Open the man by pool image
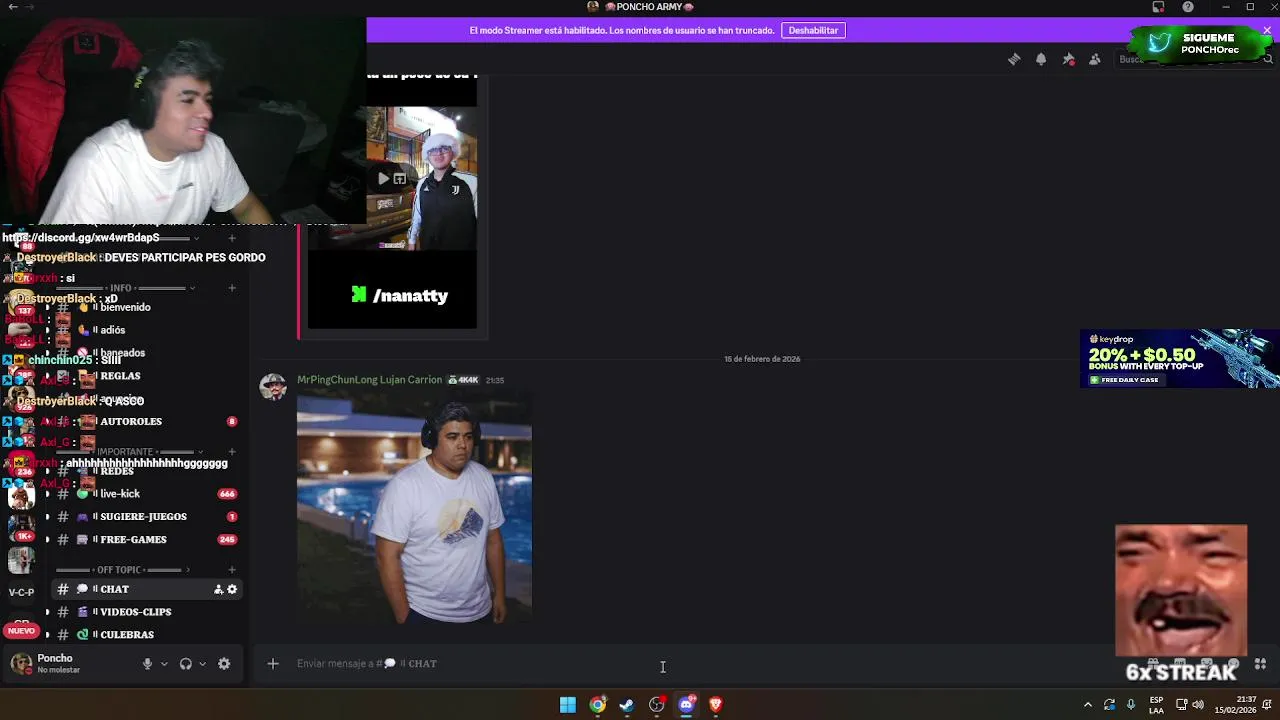 (414, 508)
